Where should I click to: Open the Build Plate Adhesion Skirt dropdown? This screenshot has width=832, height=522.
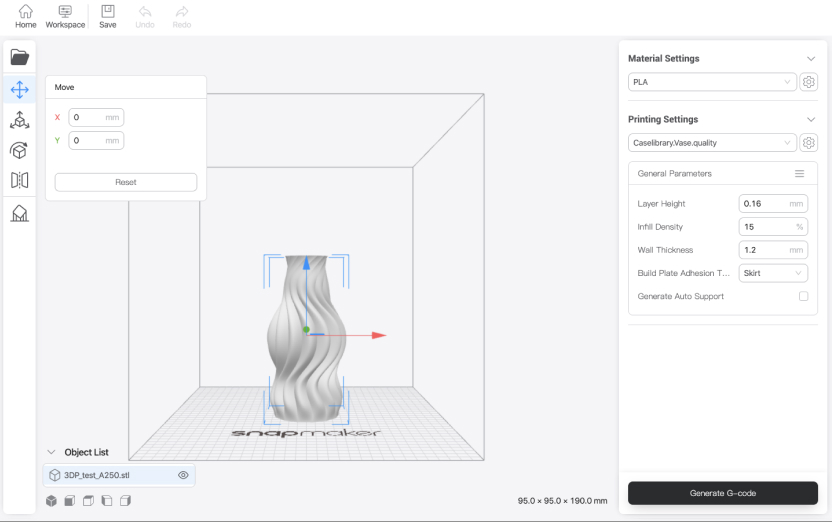click(x=773, y=273)
